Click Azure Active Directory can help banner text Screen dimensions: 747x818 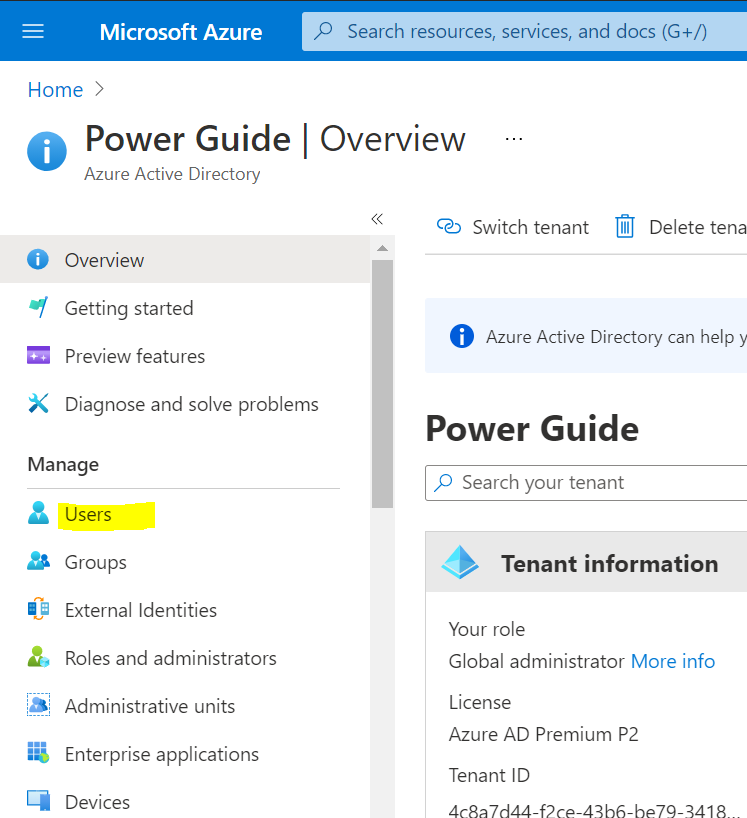pos(616,337)
